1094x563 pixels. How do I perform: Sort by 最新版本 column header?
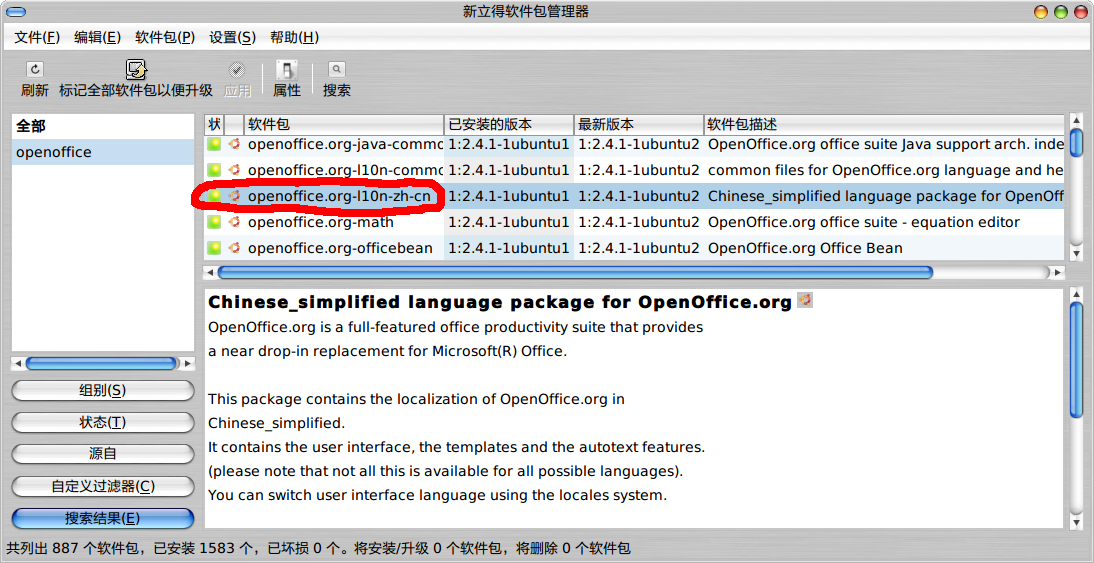pyautogui.click(x=638, y=125)
